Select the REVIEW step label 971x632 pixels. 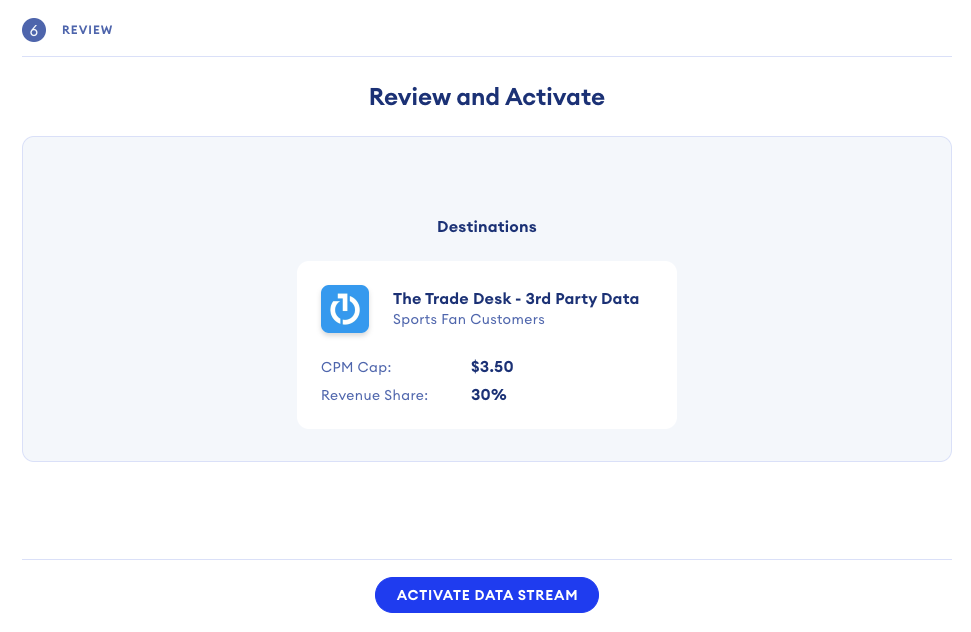click(x=87, y=30)
